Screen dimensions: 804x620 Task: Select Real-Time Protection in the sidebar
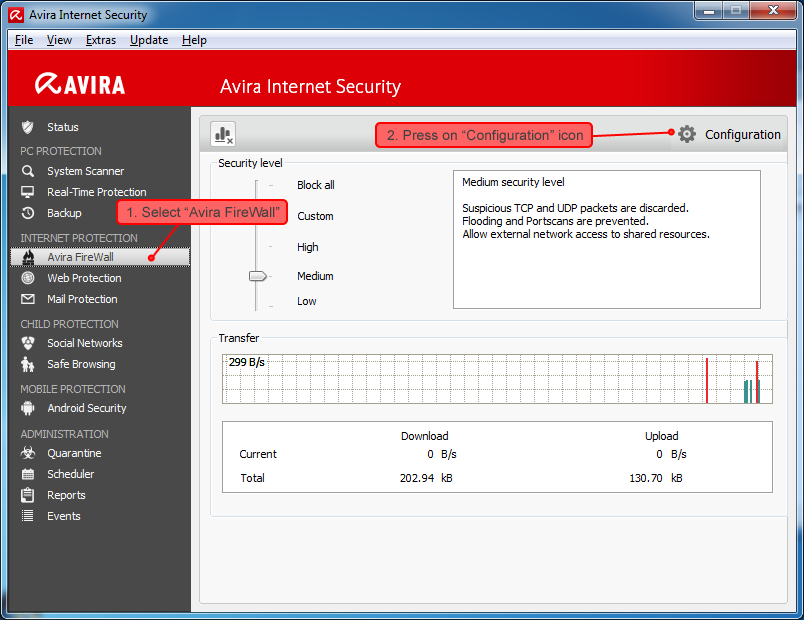coord(96,191)
